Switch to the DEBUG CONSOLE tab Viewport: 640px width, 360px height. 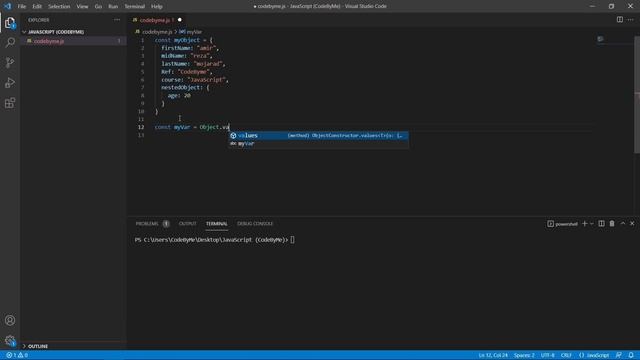[255, 224]
